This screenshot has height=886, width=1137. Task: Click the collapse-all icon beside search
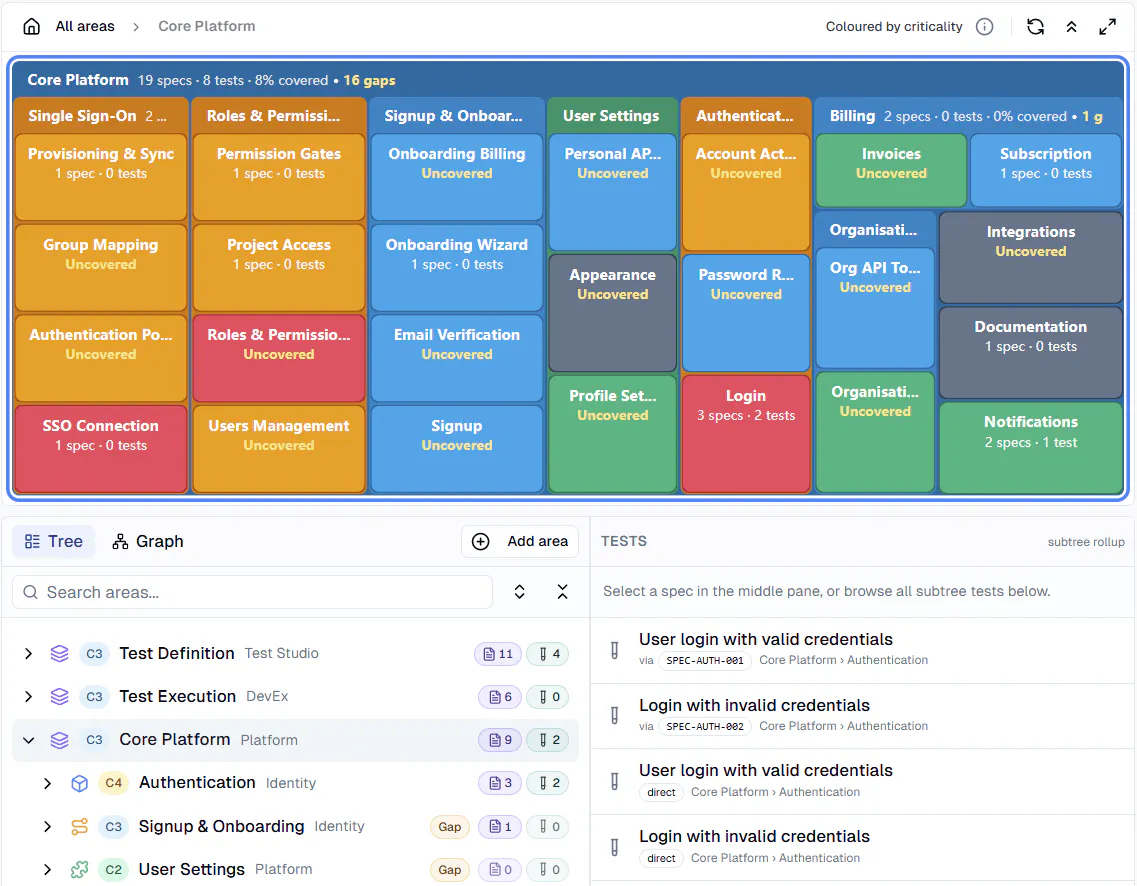click(x=562, y=592)
